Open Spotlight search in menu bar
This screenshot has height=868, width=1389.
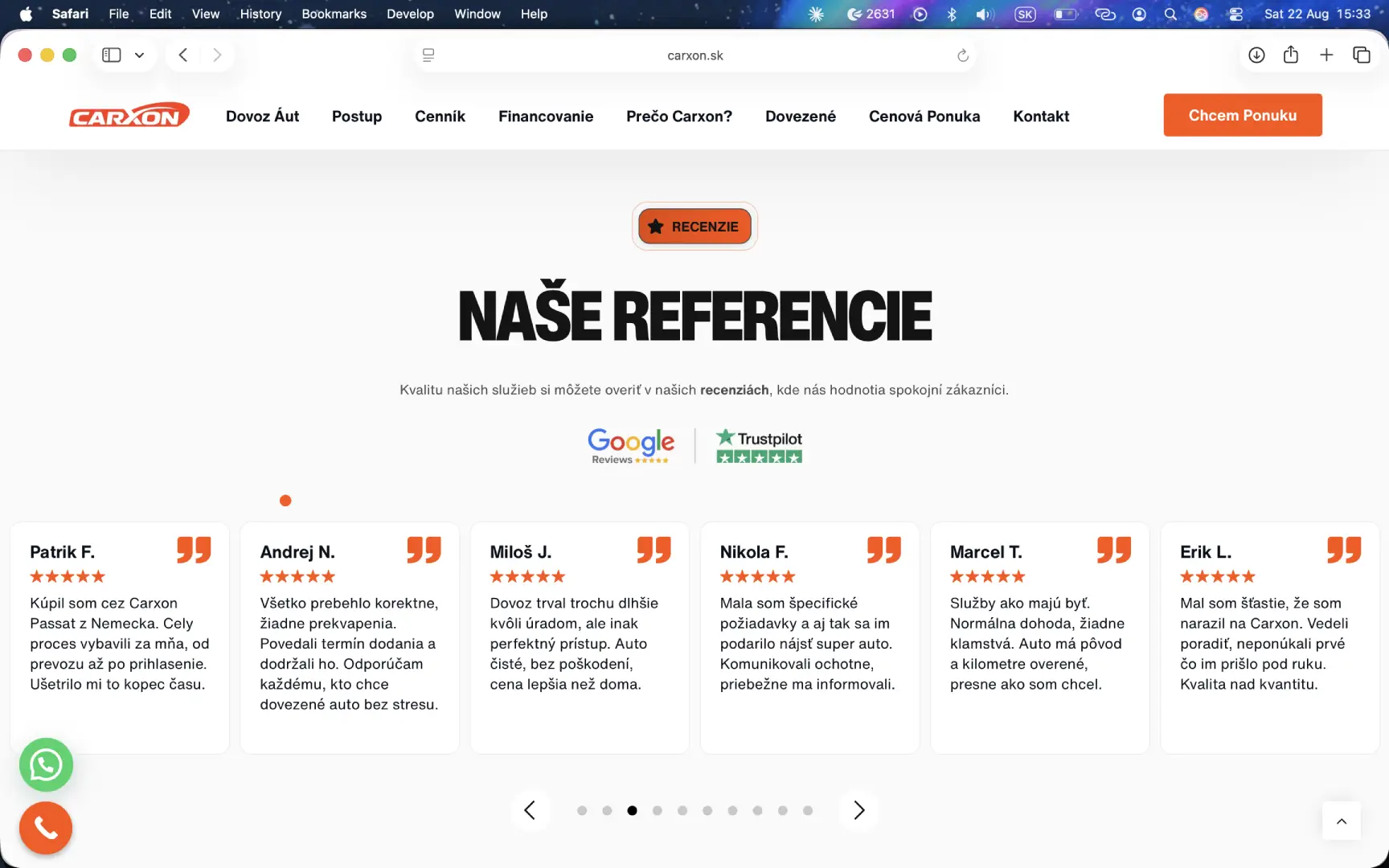[1170, 14]
